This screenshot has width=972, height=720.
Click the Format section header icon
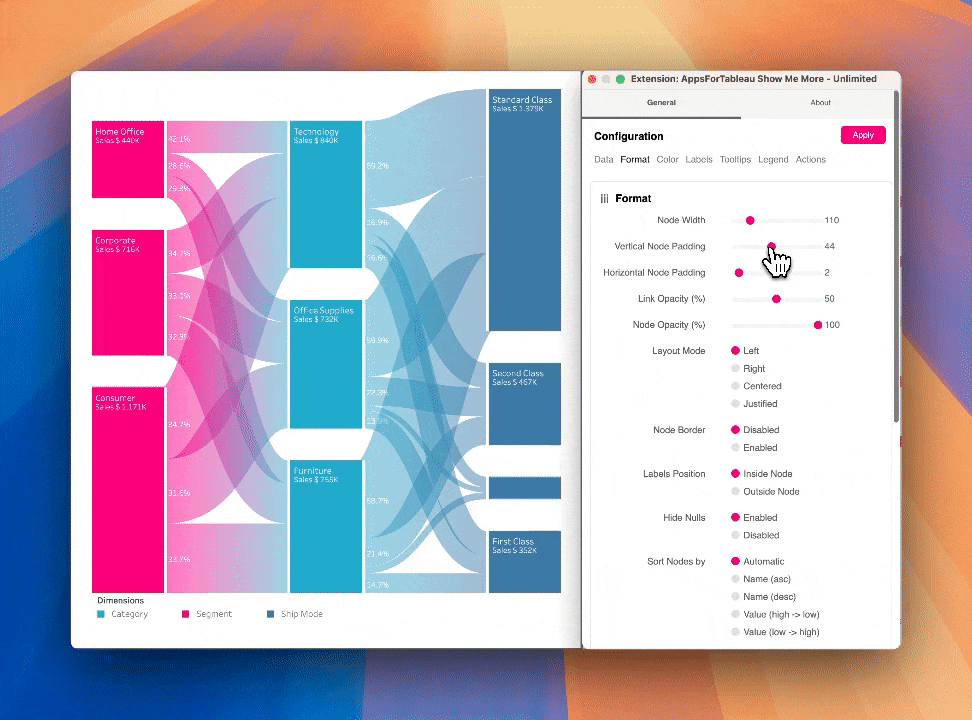(x=604, y=199)
